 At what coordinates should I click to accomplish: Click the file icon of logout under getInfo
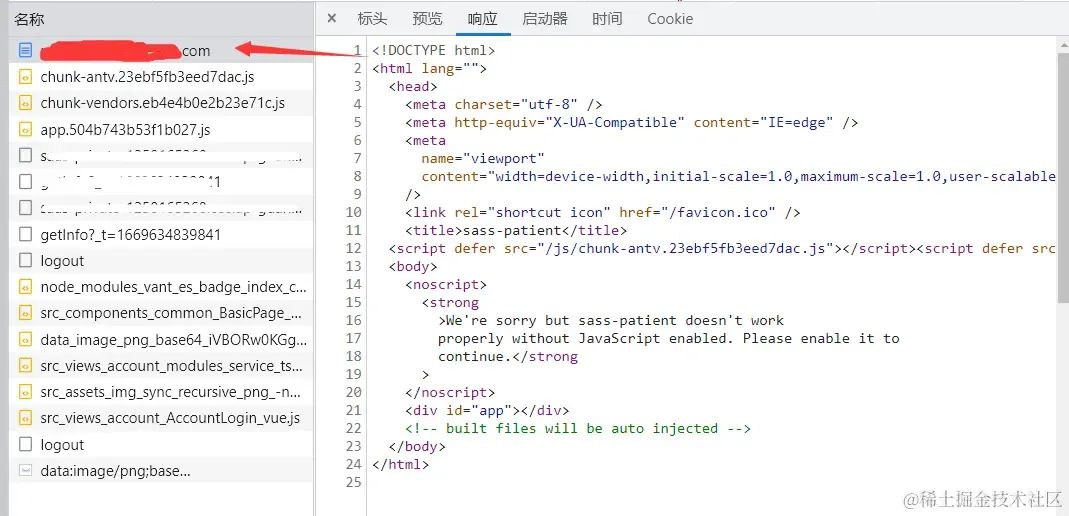click(25, 260)
